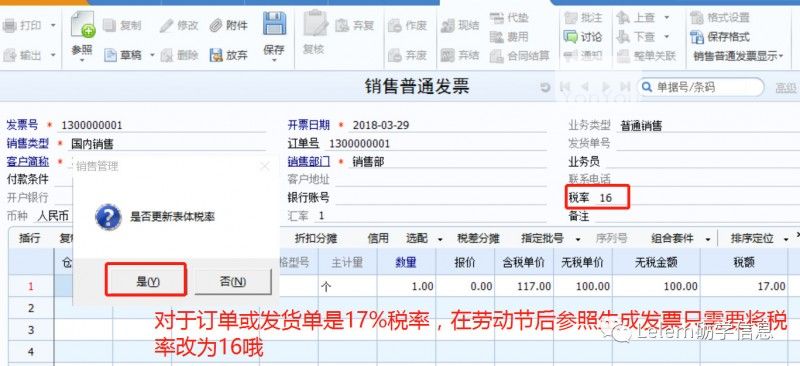Viewport: 800px width, 366px height.
Task: Click the 讨论 discussion icon
Action: coord(570,37)
